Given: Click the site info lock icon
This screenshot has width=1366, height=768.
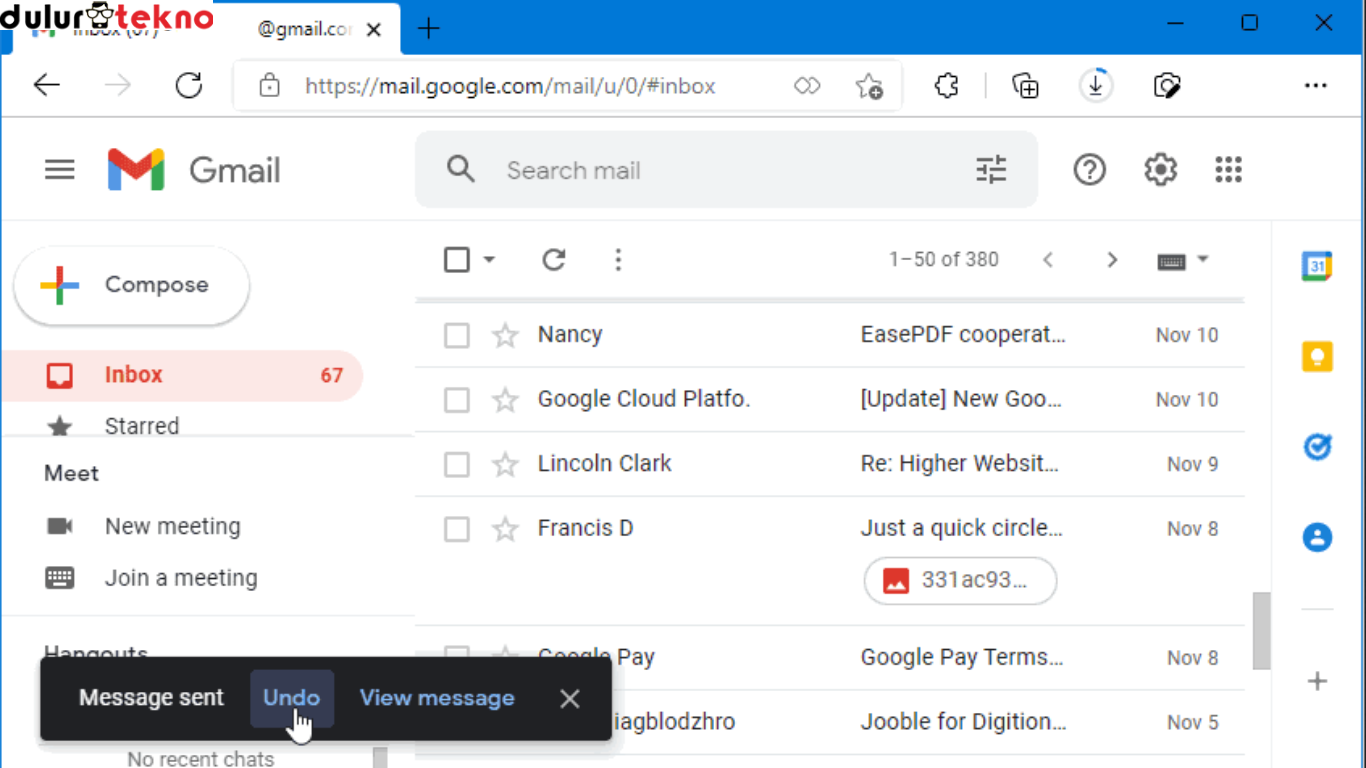Looking at the screenshot, I should pos(269,86).
